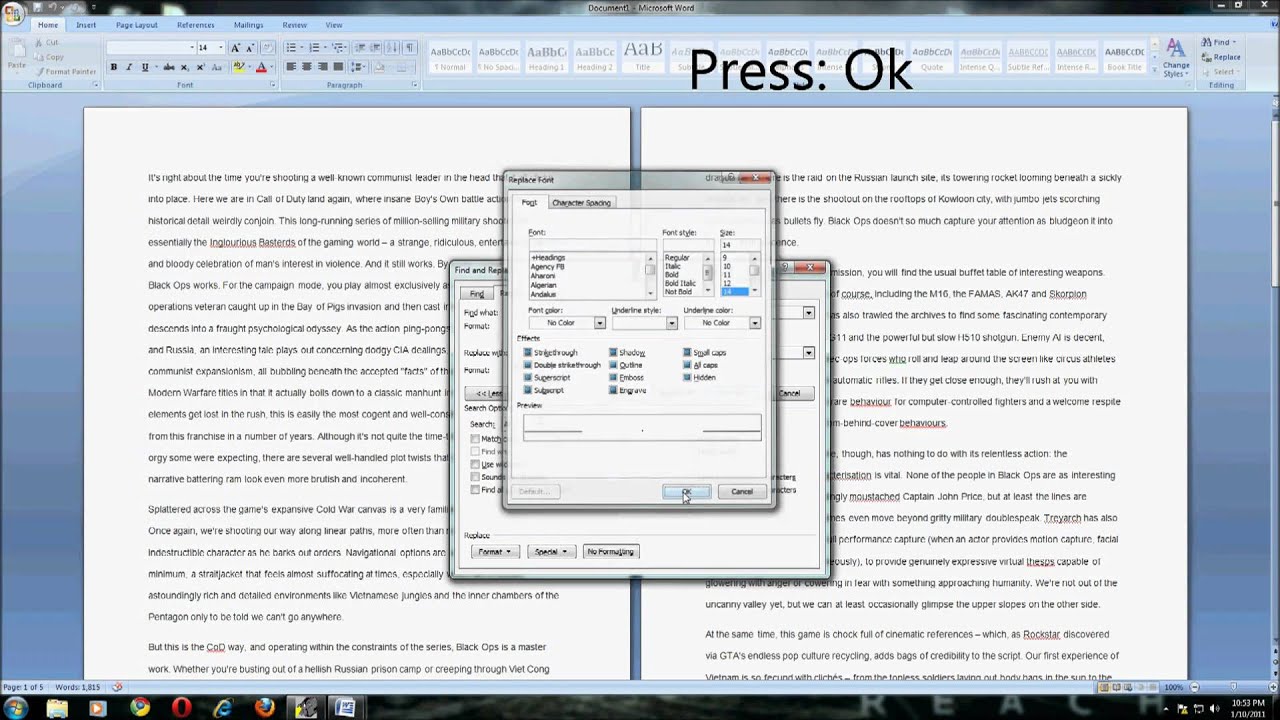This screenshot has width=1280, height=720.
Task: Toggle the Shadow effect checkbox
Action: click(613, 353)
